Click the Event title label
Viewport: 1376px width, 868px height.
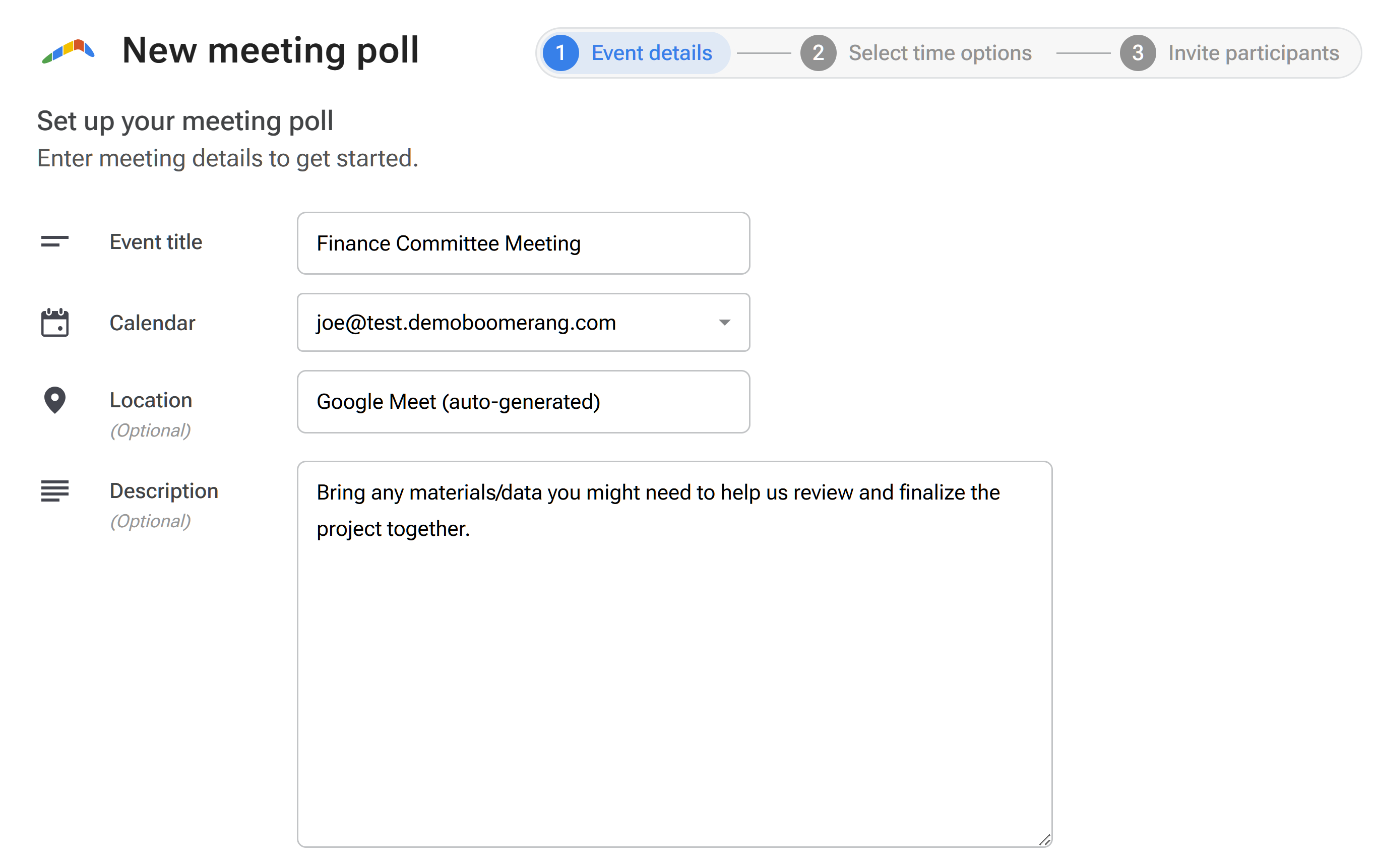tap(156, 242)
